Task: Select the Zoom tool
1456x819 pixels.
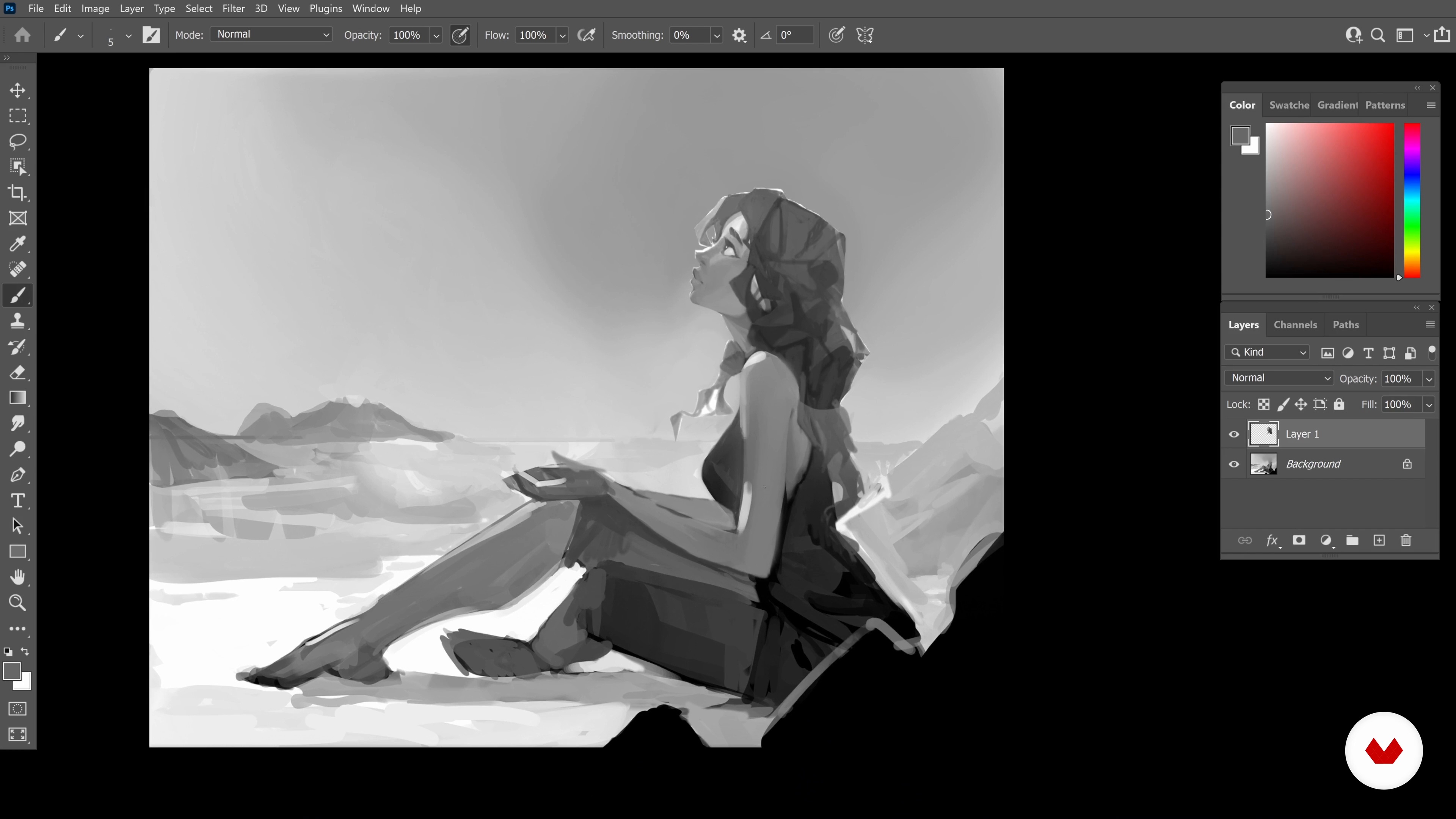Action: coord(17,602)
